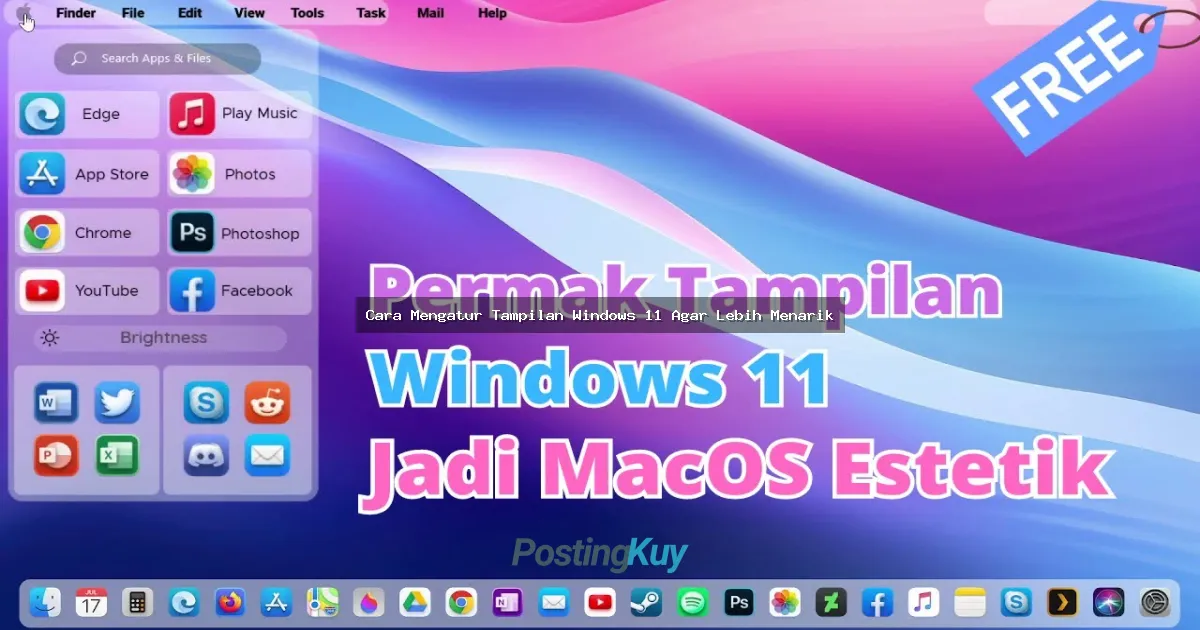Open the Discord icon in launcher panel
This screenshot has width=1200, height=630.
click(x=206, y=455)
